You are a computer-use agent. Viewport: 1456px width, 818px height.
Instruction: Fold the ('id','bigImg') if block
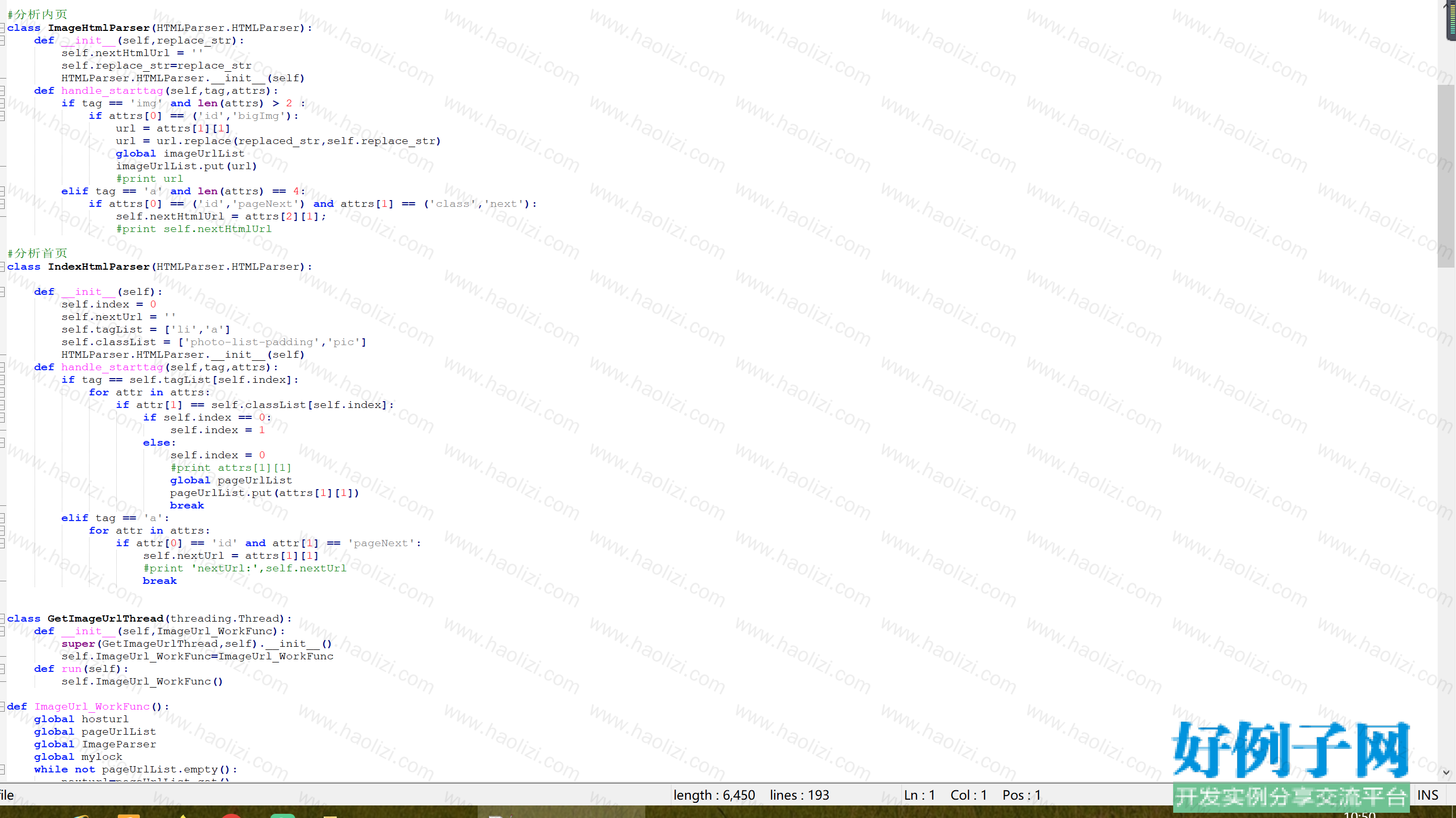click(x=2, y=115)
